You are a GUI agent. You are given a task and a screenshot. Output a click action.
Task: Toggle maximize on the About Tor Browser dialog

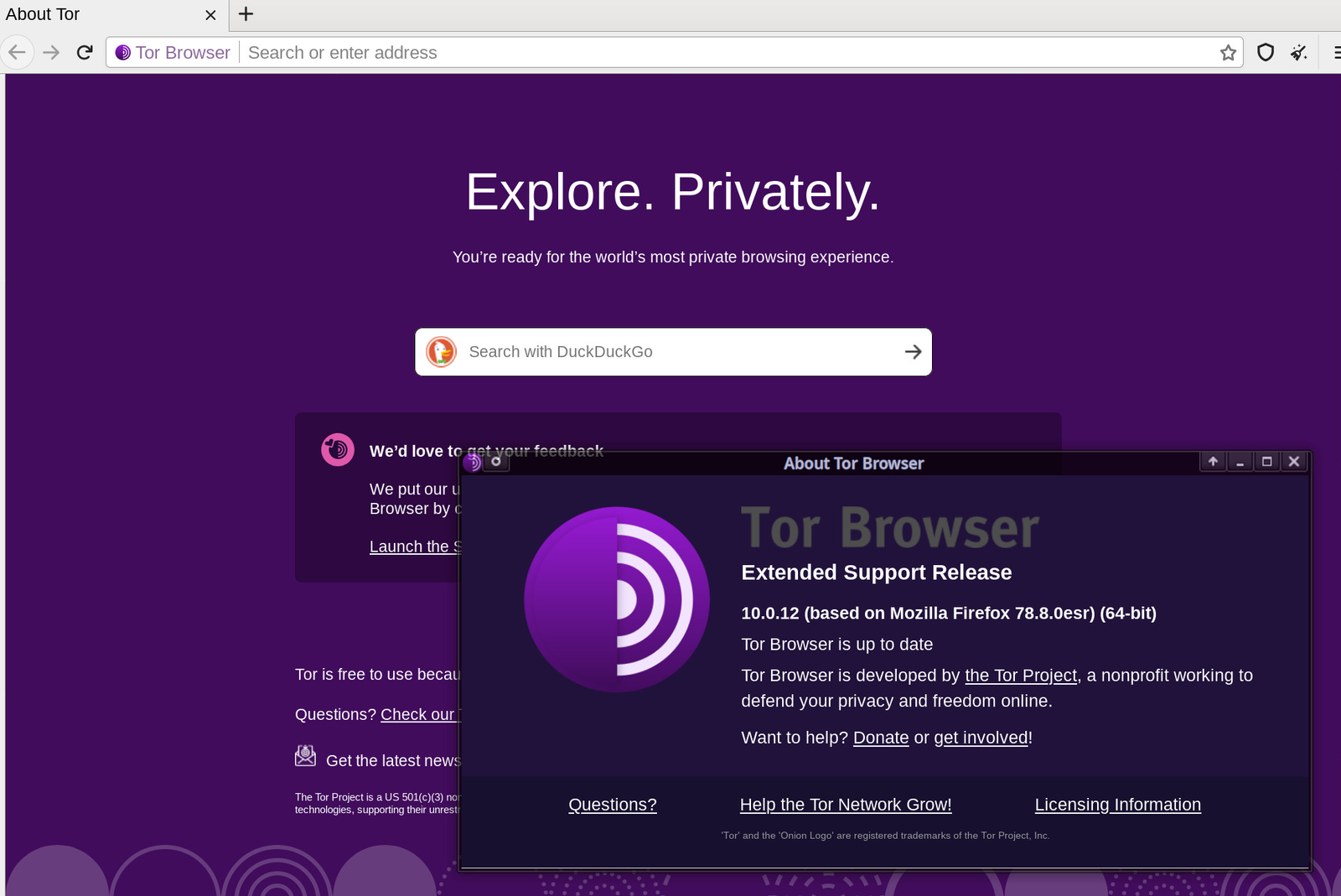1266,462
